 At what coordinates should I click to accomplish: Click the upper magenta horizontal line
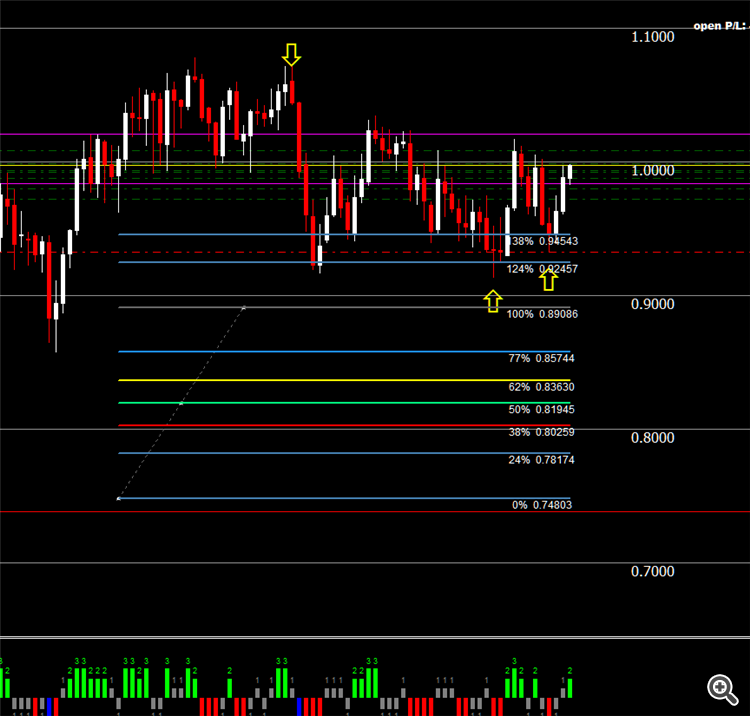tap(375, 134)
